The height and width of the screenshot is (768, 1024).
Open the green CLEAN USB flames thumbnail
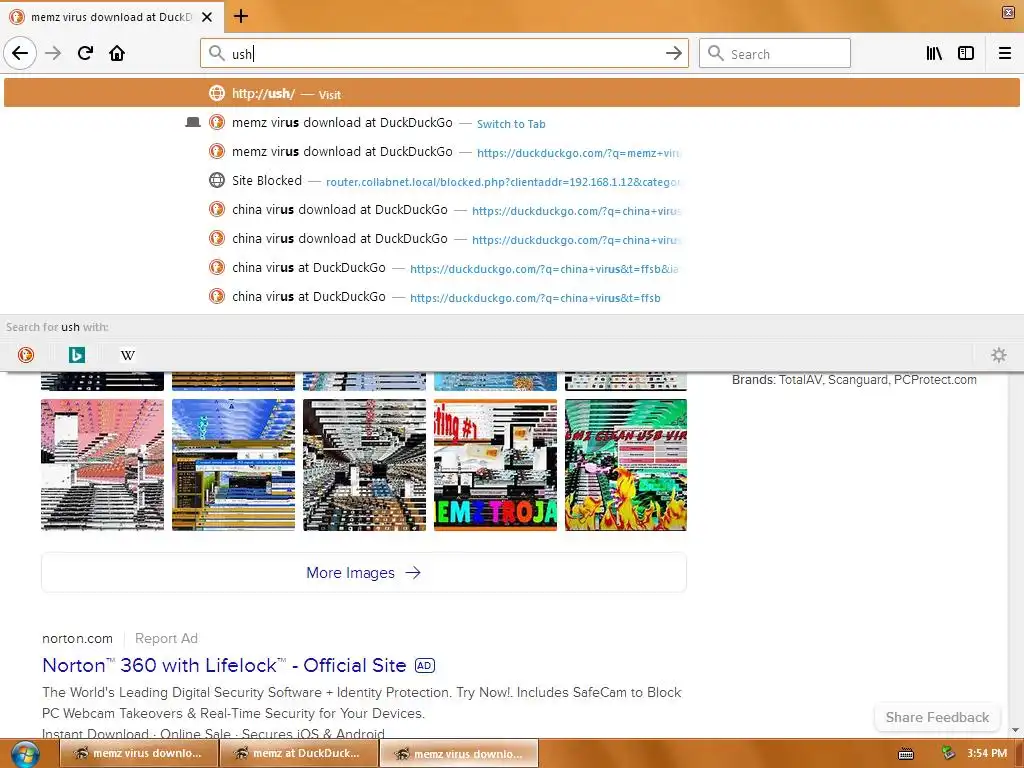(x=626, y=464)
